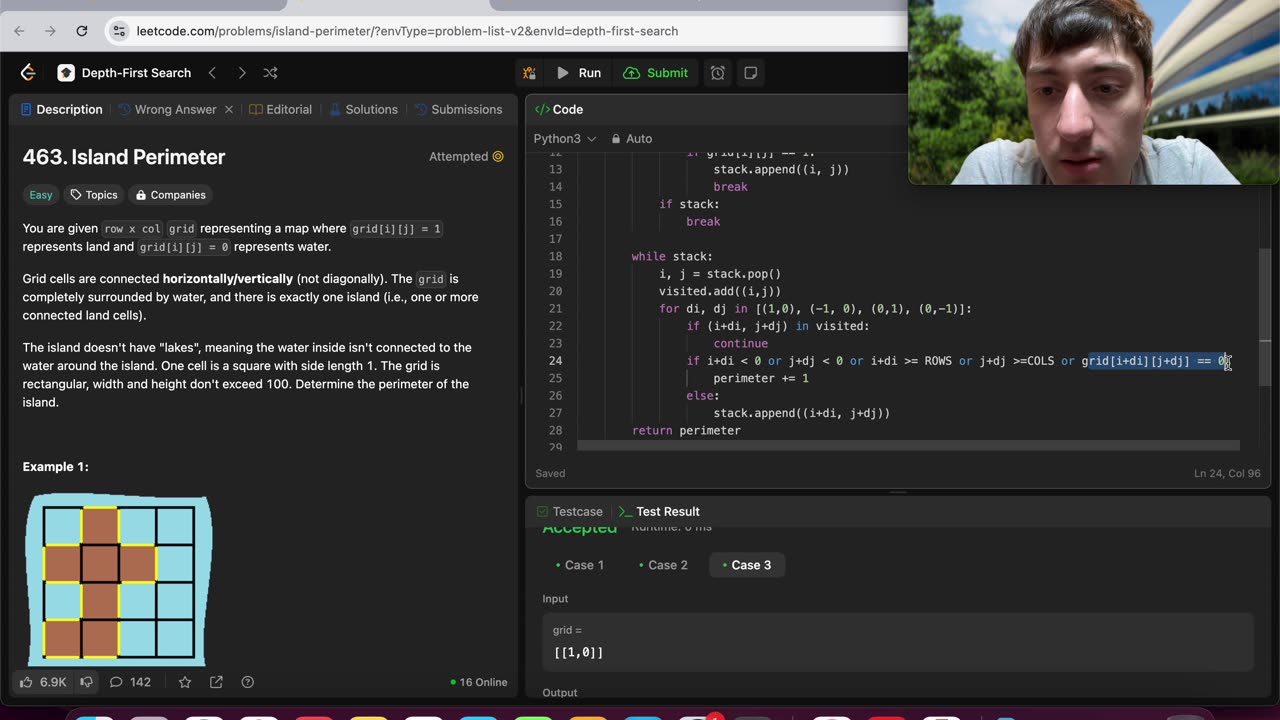
Task: Switch to Wrong Answer tab
Action: coord(167,109)
